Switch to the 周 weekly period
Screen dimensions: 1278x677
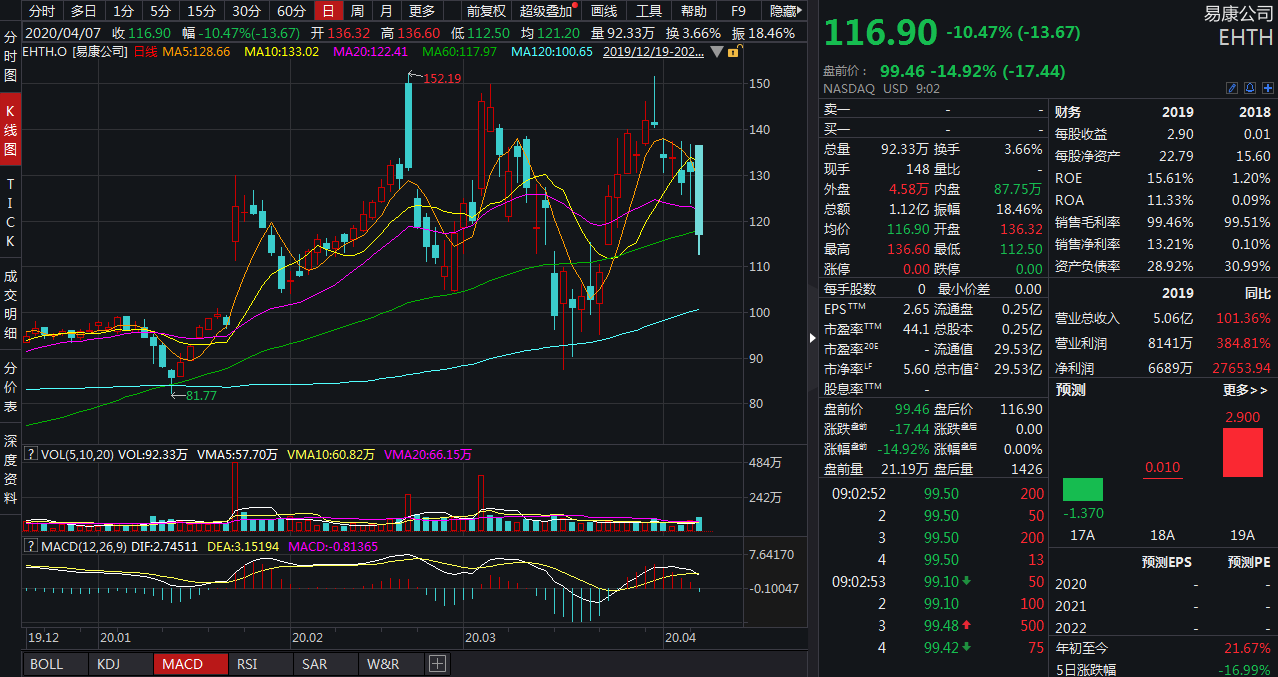tap(357, 11)
